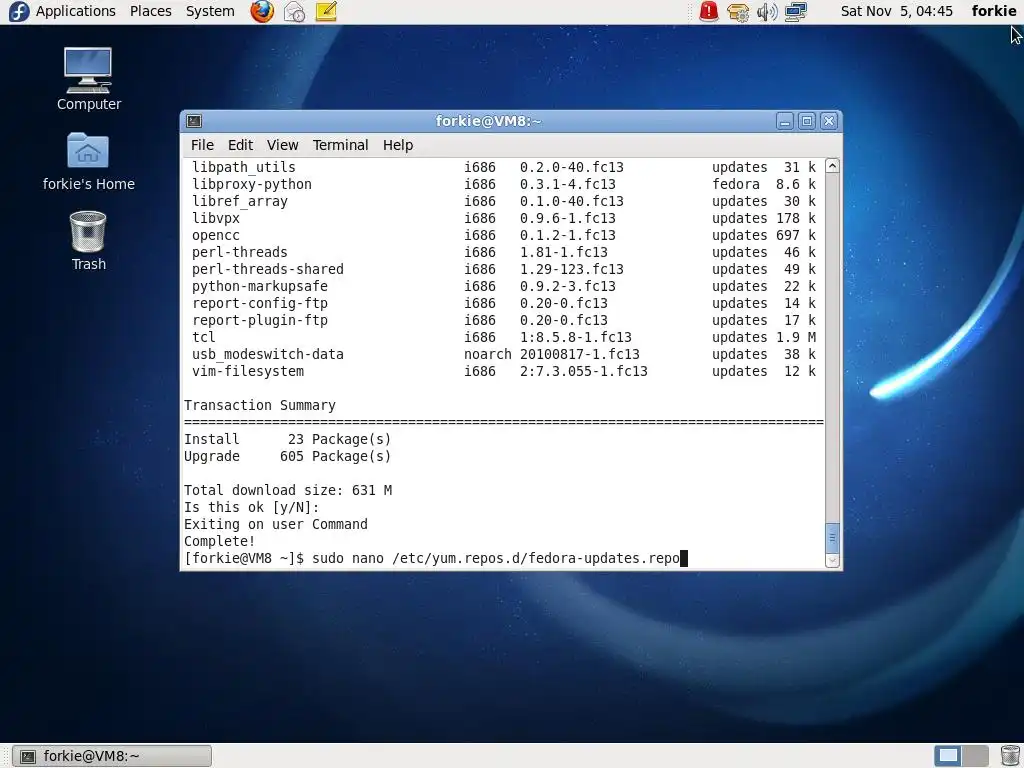The image size is (1024, 768).
Task: Open the terminal Edit menu
Action: tap(240, 145)
